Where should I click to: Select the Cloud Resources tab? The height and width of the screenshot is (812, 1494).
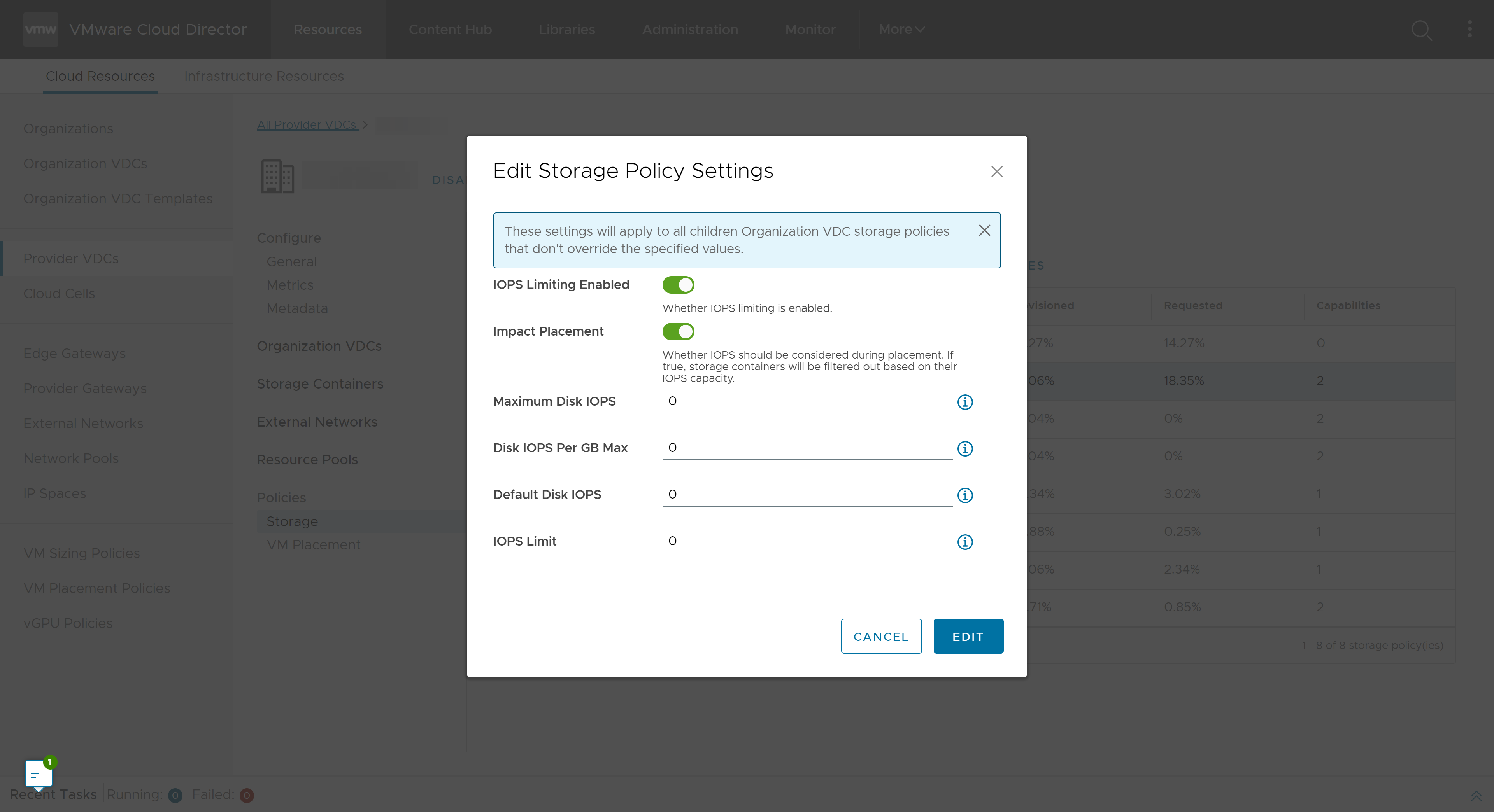tap(100, 76)
